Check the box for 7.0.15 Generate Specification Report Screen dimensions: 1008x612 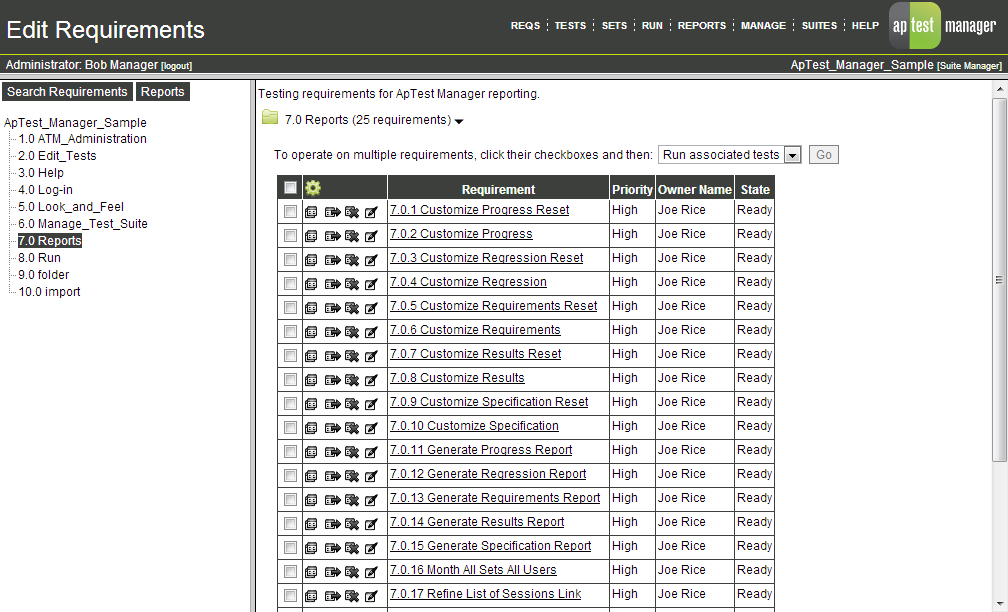[291, 548]
